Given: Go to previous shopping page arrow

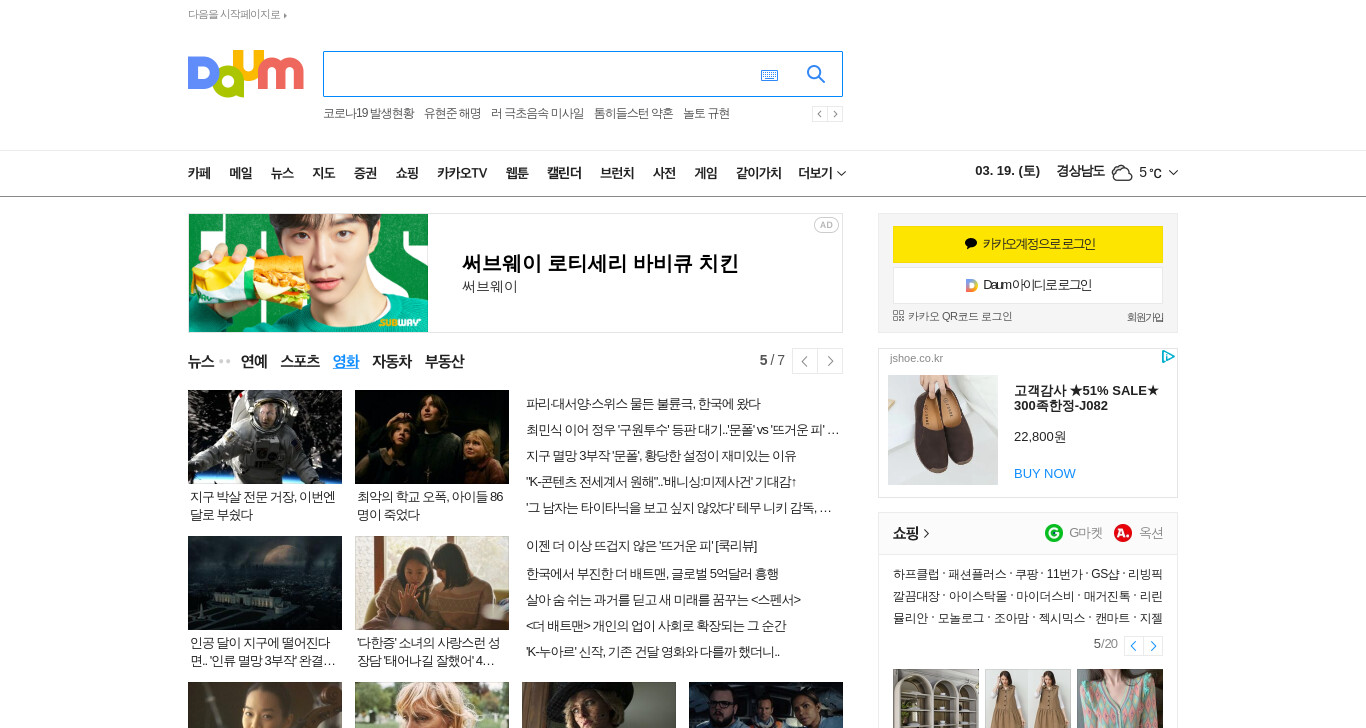Looking at the screenshot, I should point(1133,646).
